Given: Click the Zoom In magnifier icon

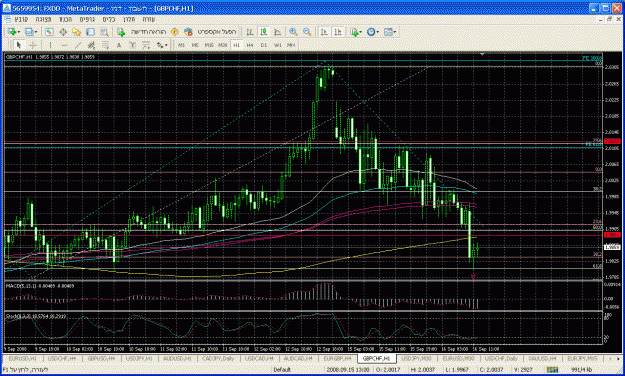Looking at the screenshot, I should 293,31.
